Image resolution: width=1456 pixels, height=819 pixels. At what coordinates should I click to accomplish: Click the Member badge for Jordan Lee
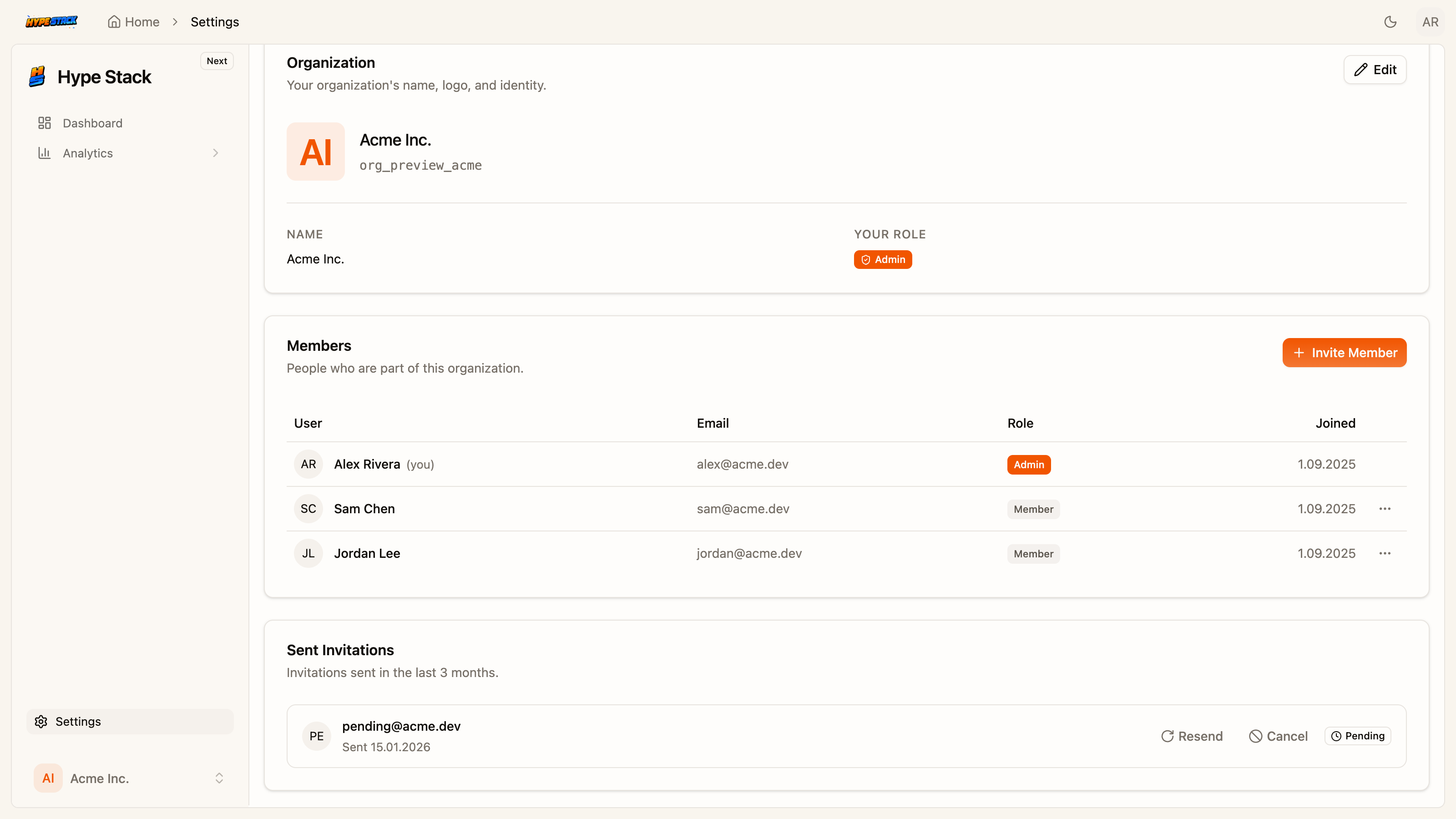(x=1033, y=553)
